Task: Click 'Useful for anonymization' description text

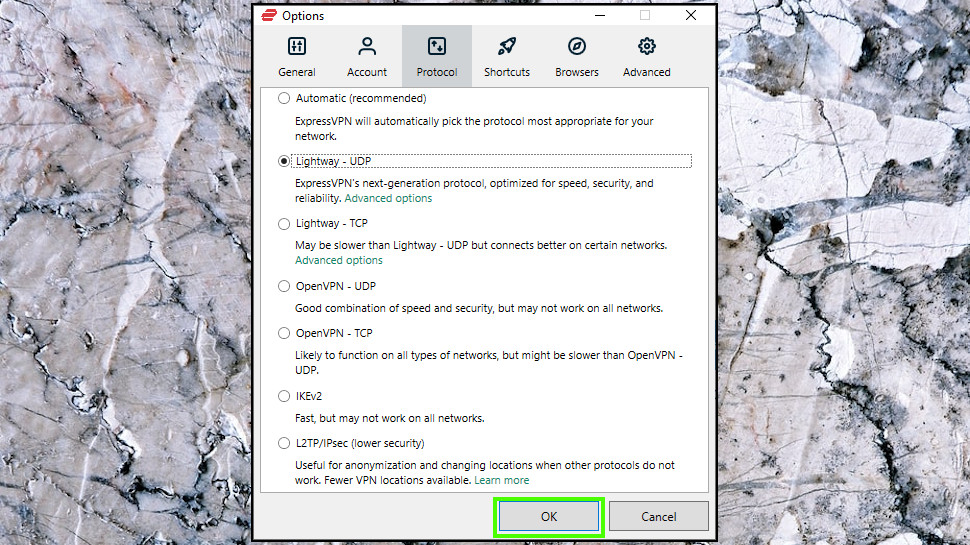Action: (x=485, y=473)
